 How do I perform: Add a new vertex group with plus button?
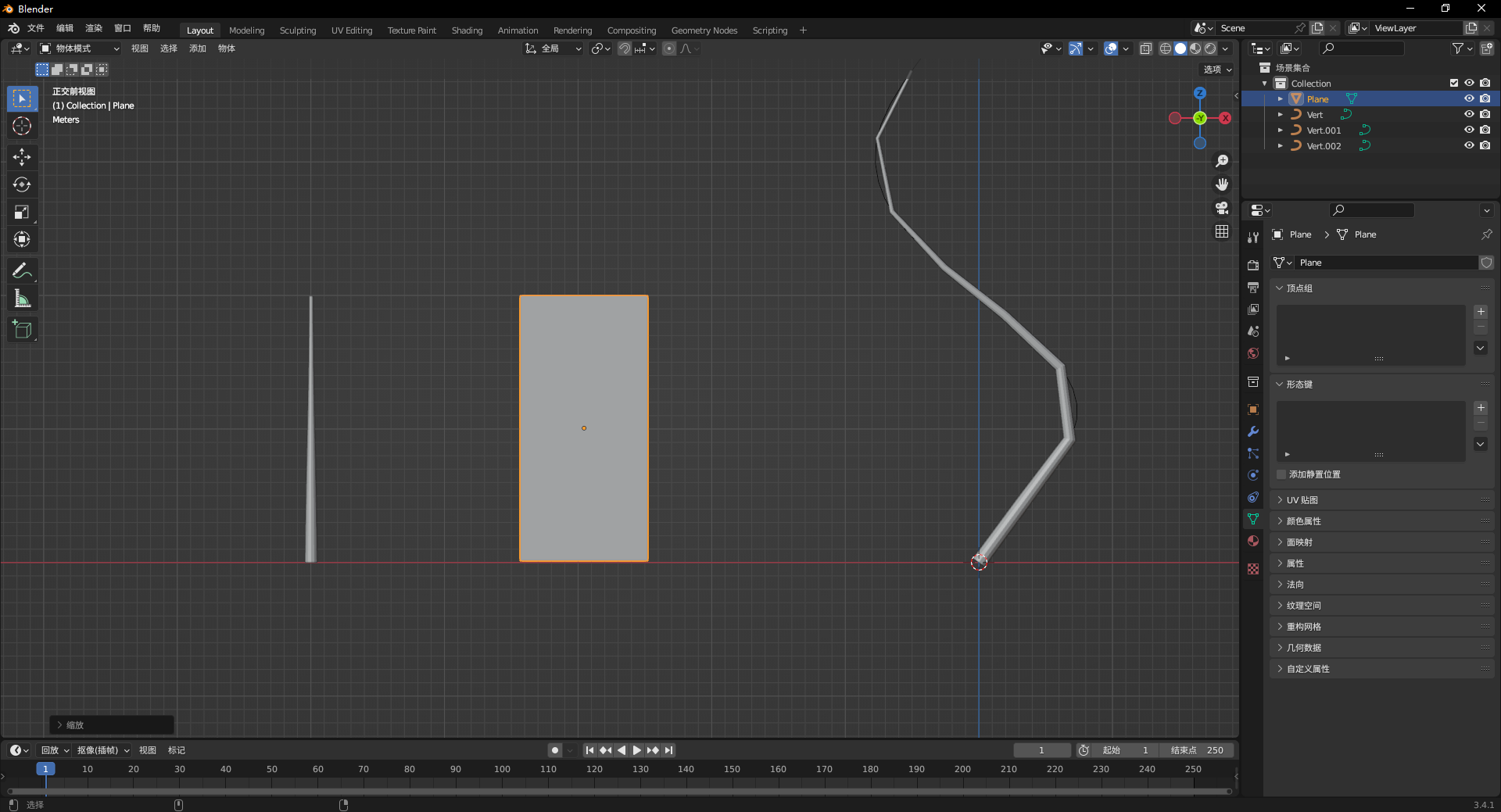pyautogui.click(x=1481, y=312)
